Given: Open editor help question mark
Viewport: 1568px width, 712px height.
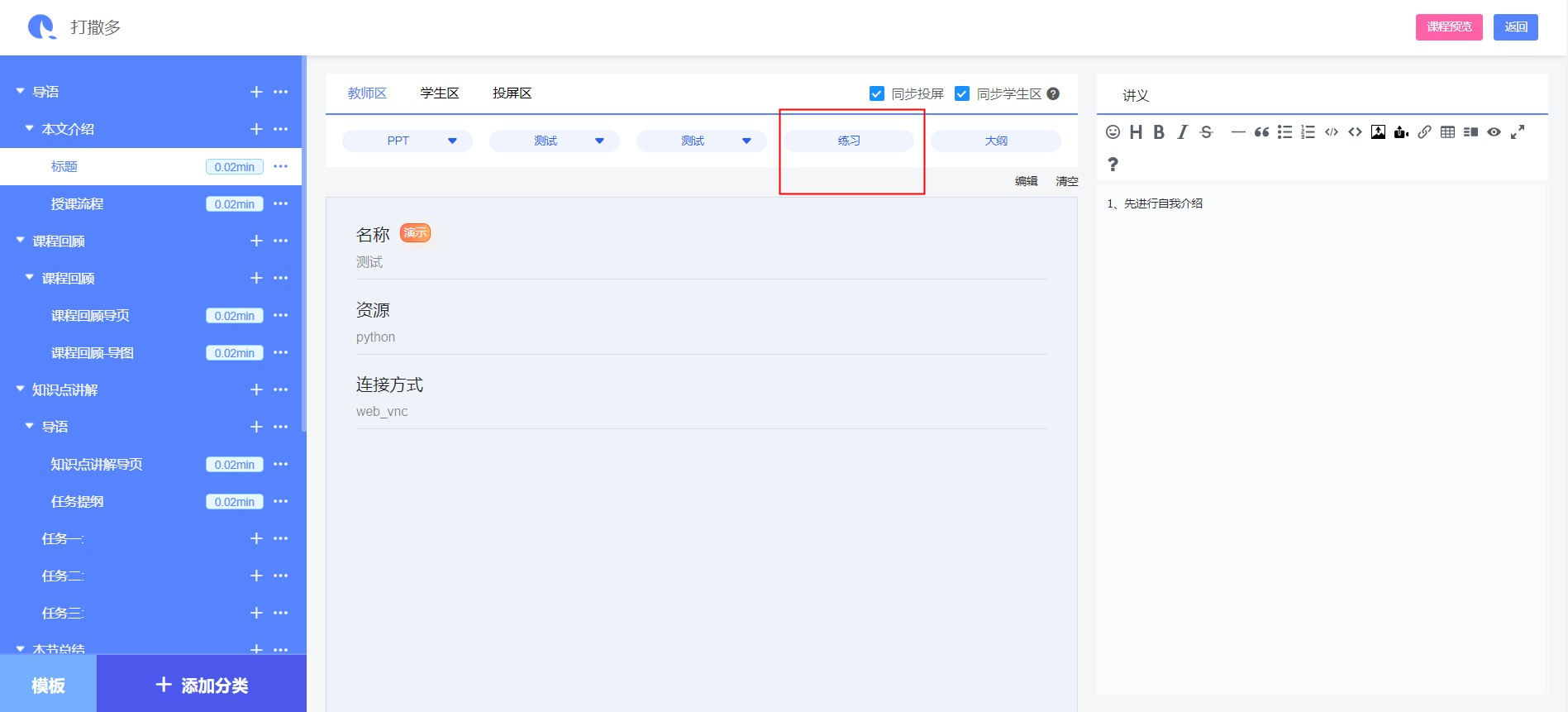Looking at the screenshot, I should (1113, 165).
